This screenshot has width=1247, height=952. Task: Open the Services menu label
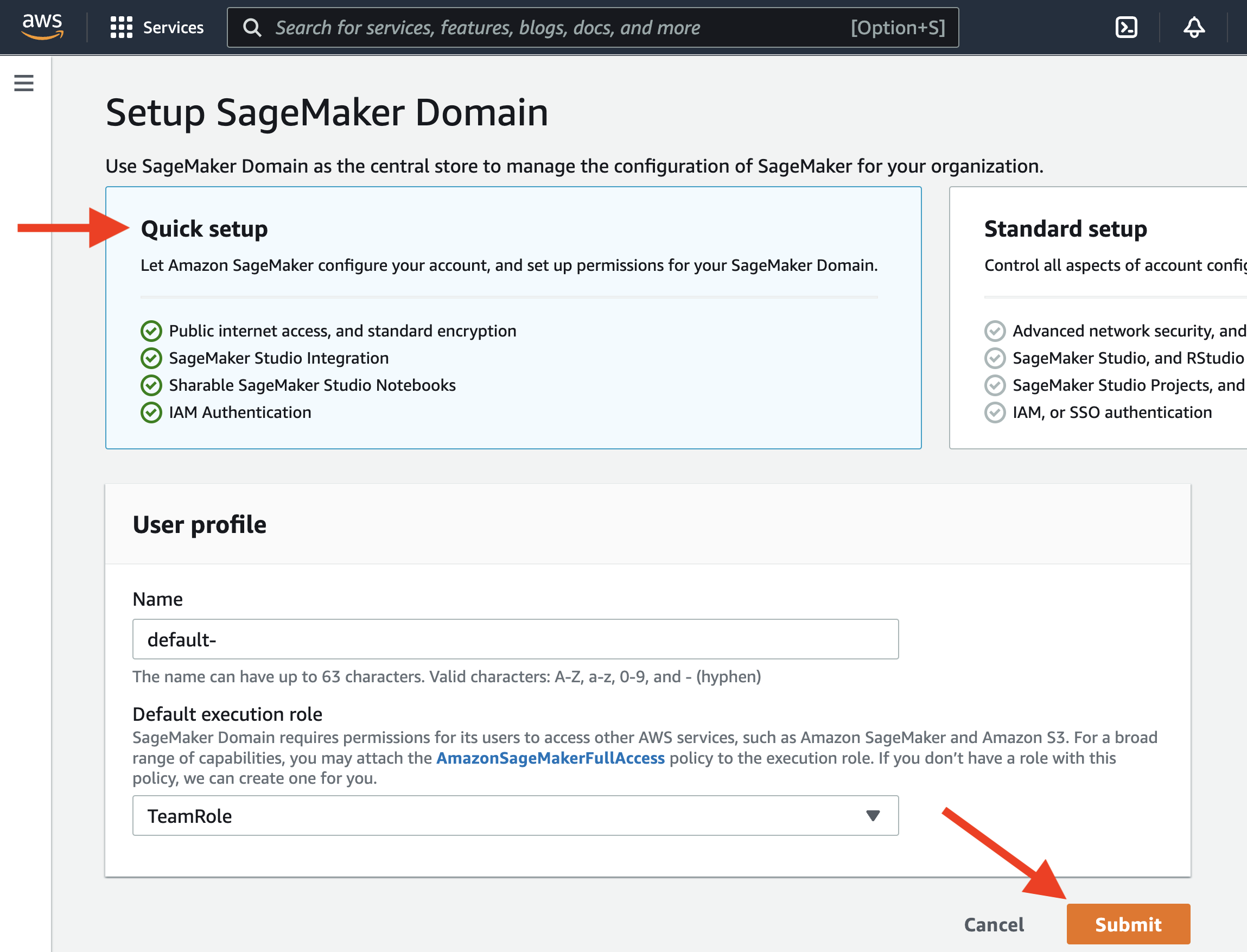click(x=173, y=28)
